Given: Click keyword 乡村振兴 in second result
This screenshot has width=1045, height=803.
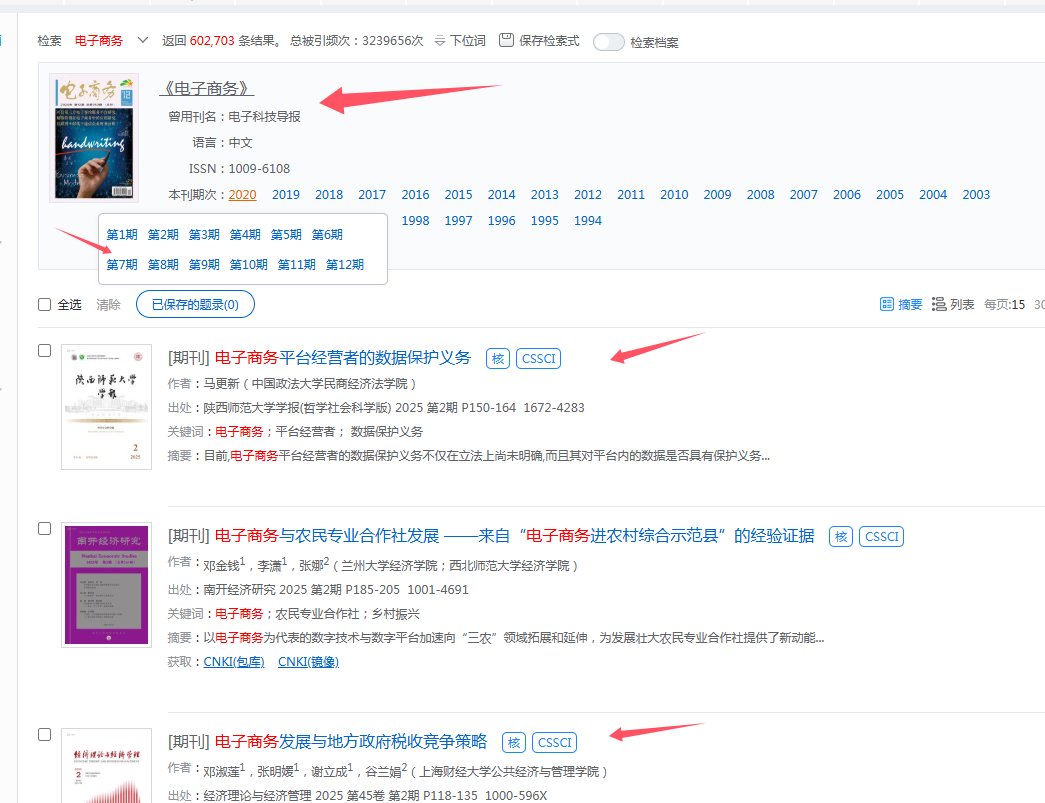Looking at the screenshot, I should [395, 614].
